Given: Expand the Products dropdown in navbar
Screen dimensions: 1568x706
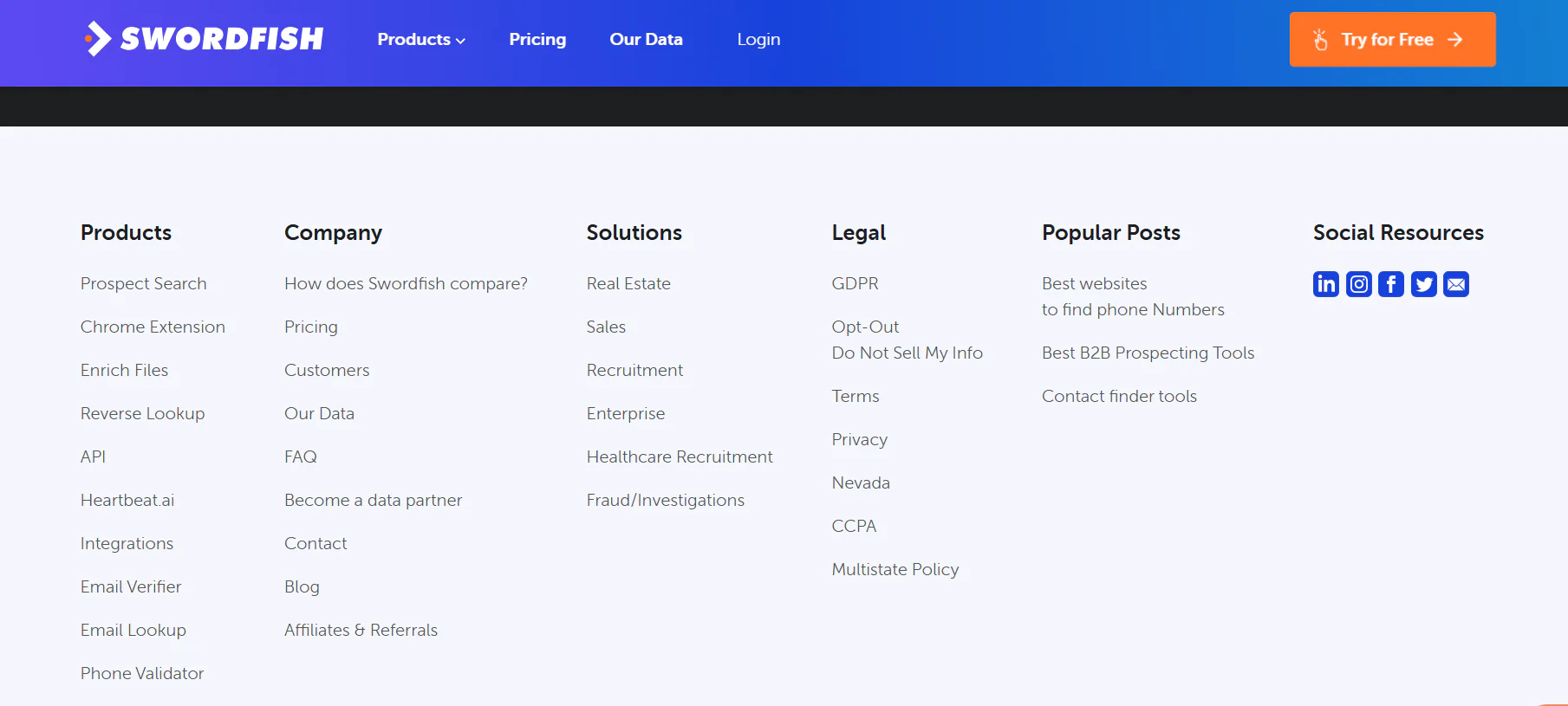Looking at the screenshot, I should click(x=421, y=40).
